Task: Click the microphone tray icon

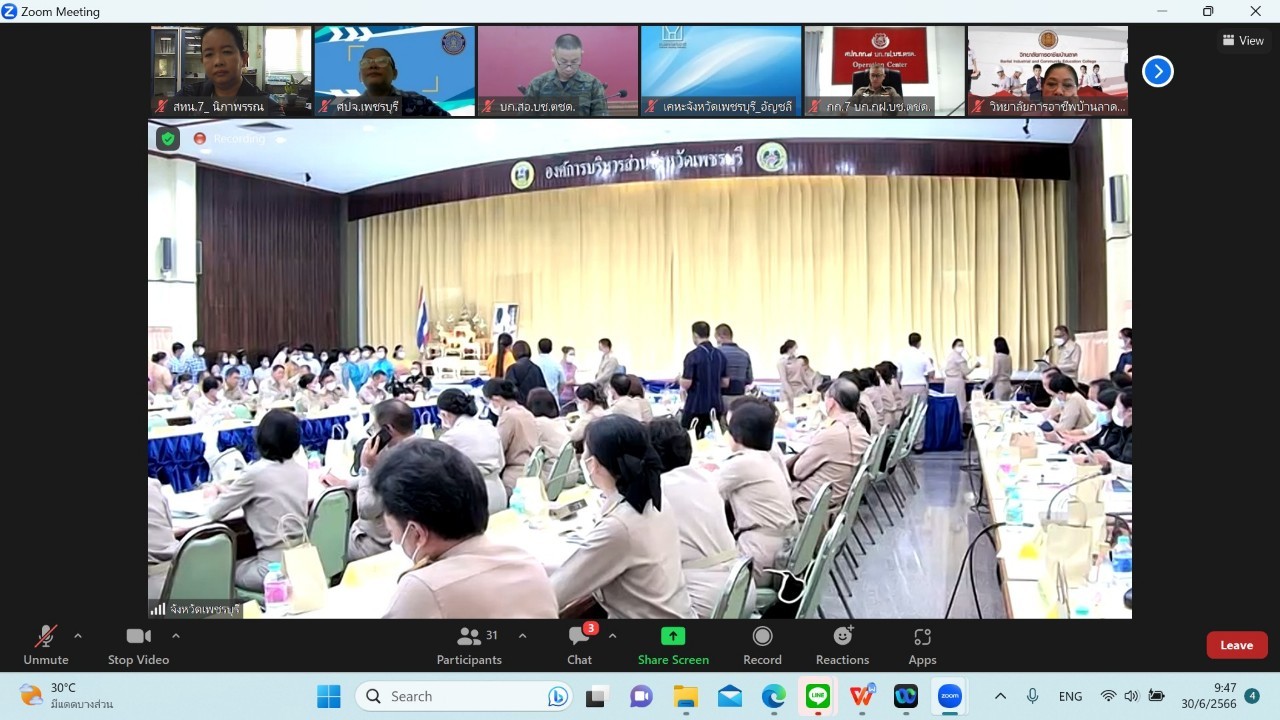Action: click(1032, 696)
